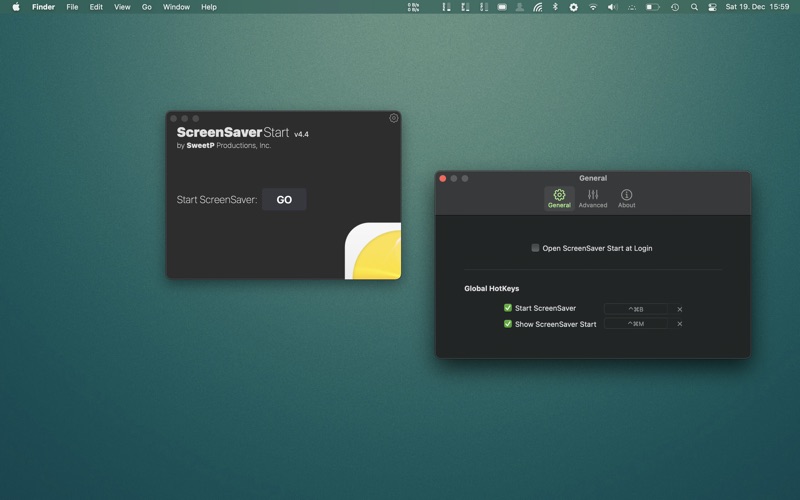Switch to the Advanced preferences tab
Image resolution: width=800 pixels, height=500 pixels.
pos(593,198)
